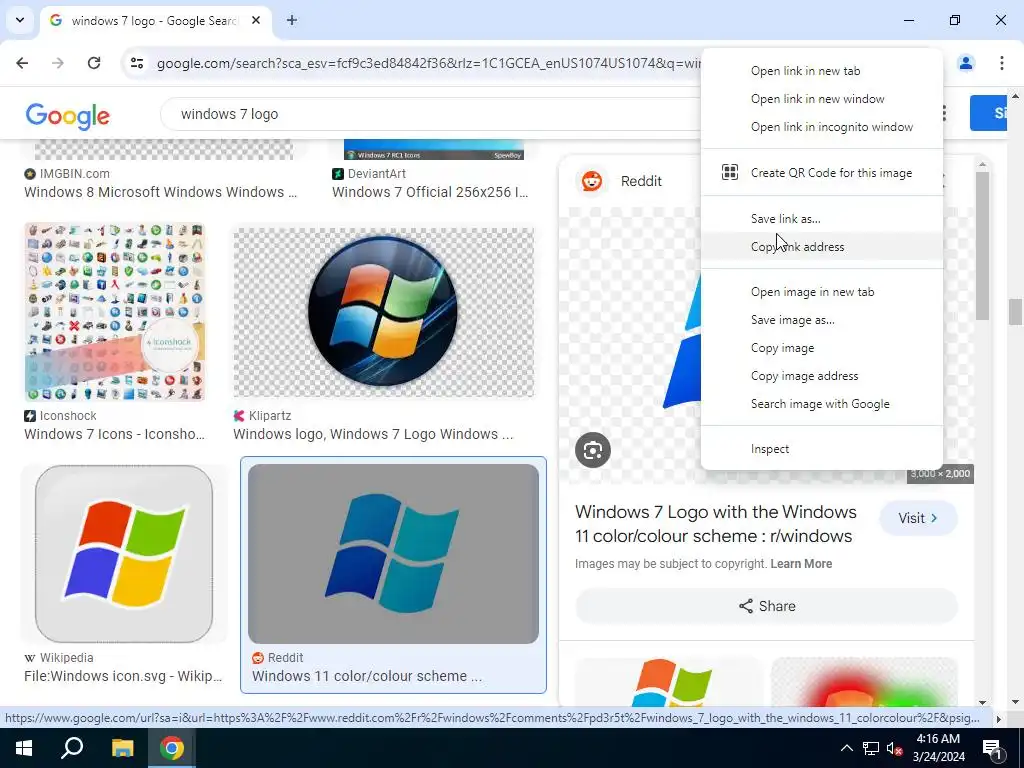Click the muted volume tray icon
The width and height of the screenshot is (1024, 768).
click(x=894, y=748)
